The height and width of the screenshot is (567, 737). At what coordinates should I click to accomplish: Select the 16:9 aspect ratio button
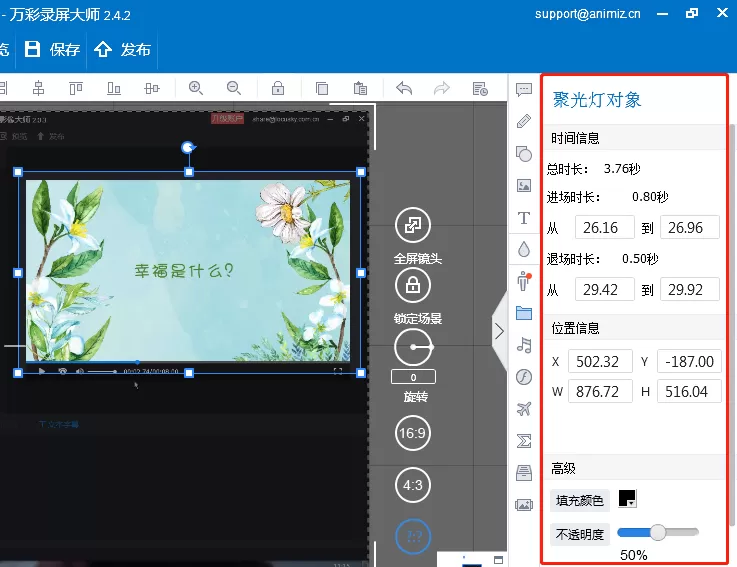(x=413, y=433)
